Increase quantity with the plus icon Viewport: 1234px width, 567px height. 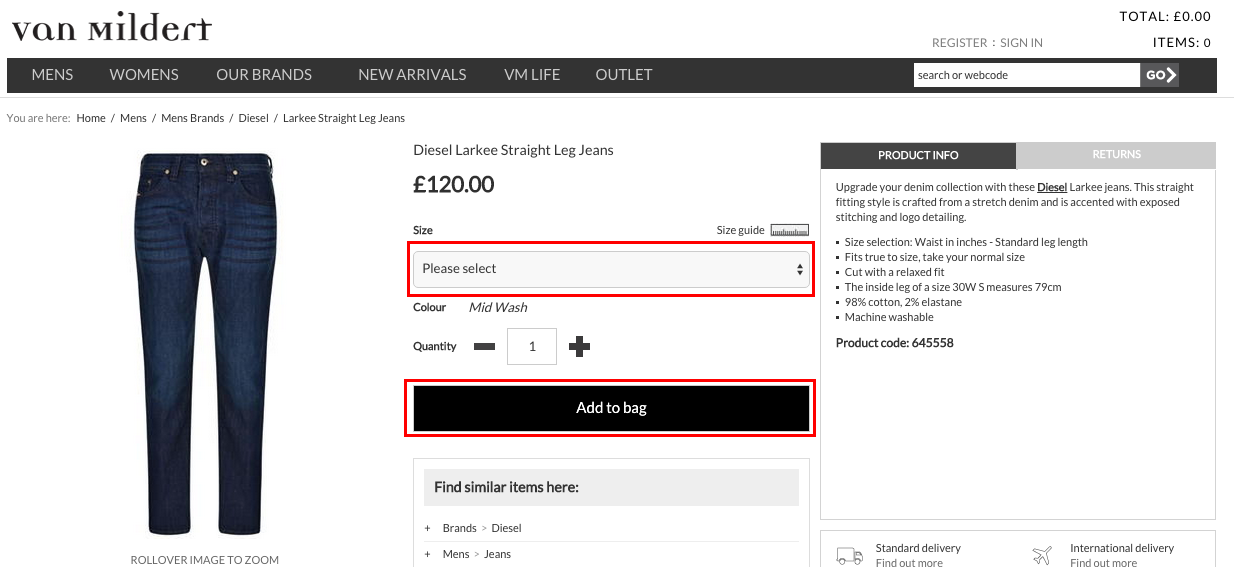pyautogui.click(x=579, y=346)
